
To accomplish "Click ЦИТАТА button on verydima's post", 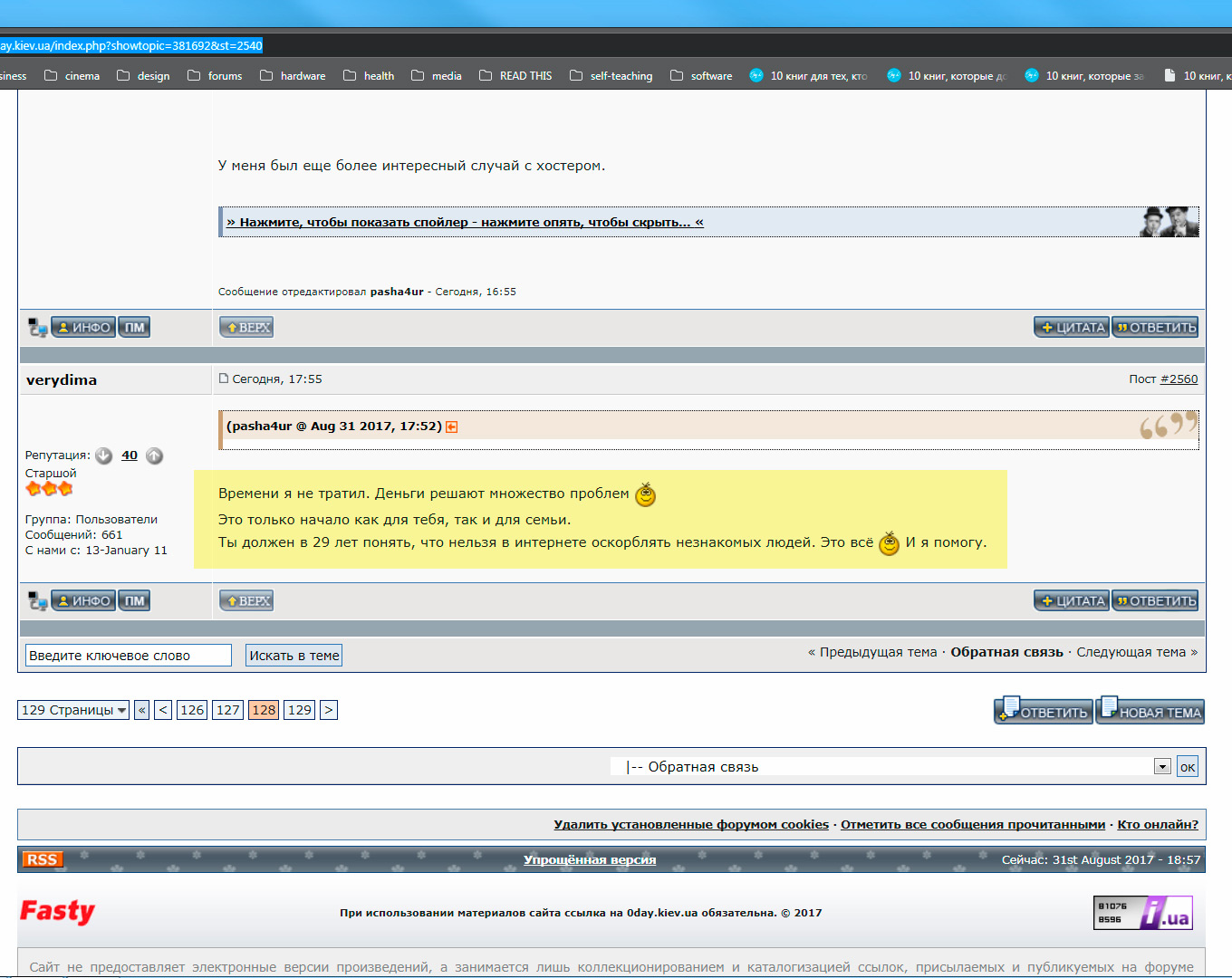I will coord(1072,601).
